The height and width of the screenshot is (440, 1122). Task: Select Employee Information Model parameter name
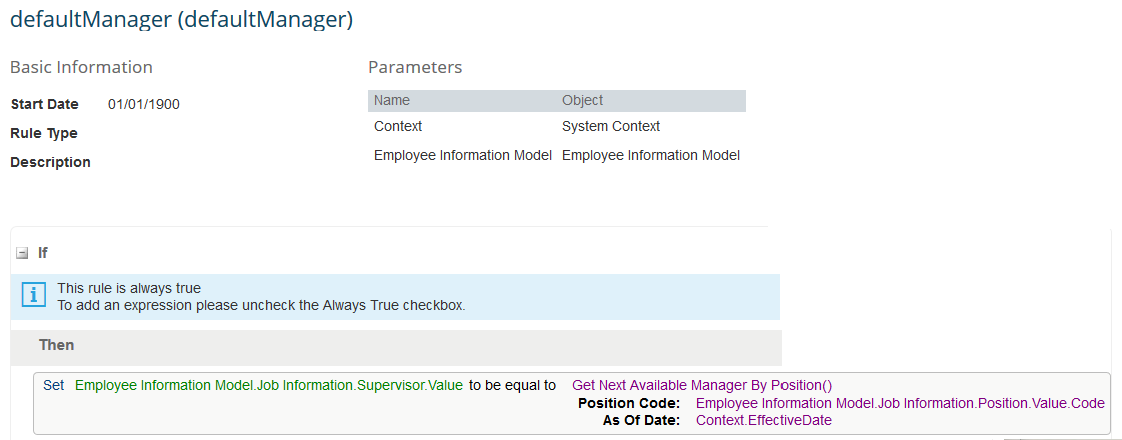[x=462, y=155]
